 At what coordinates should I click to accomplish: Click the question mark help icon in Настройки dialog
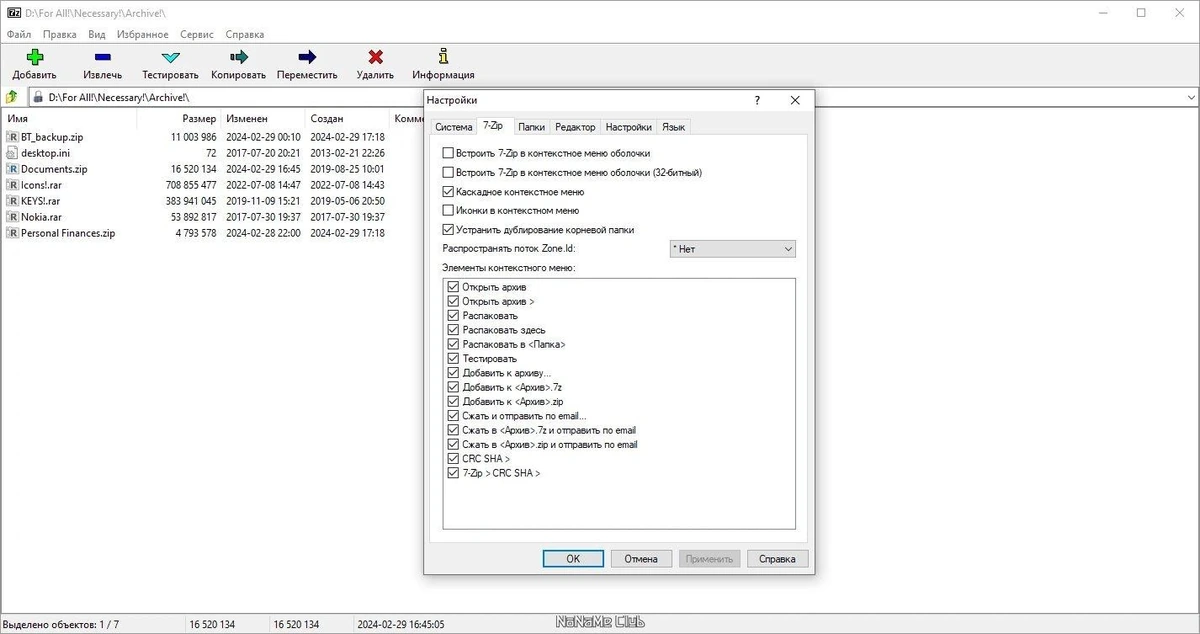pyautogui.click(x=757, y=100)
